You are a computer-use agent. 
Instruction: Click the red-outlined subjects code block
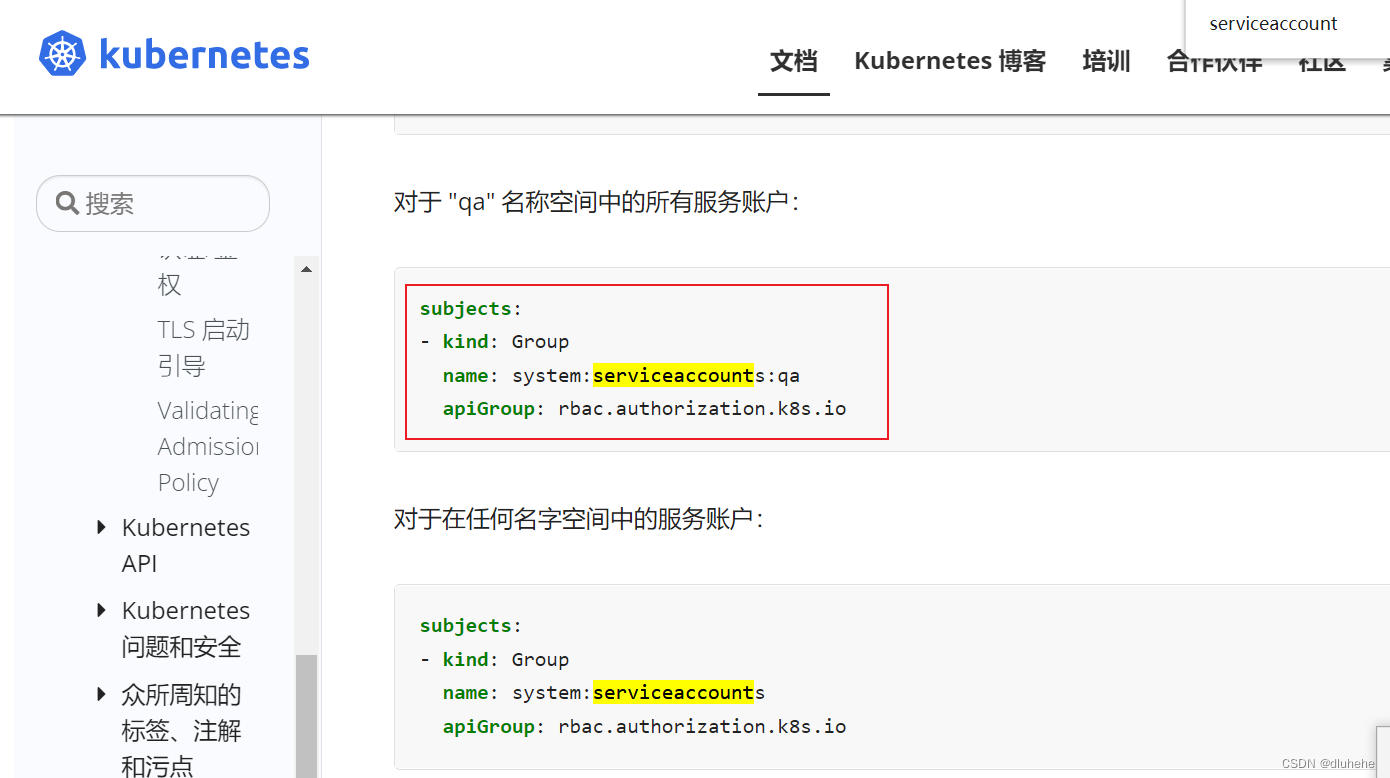[645, 362]
